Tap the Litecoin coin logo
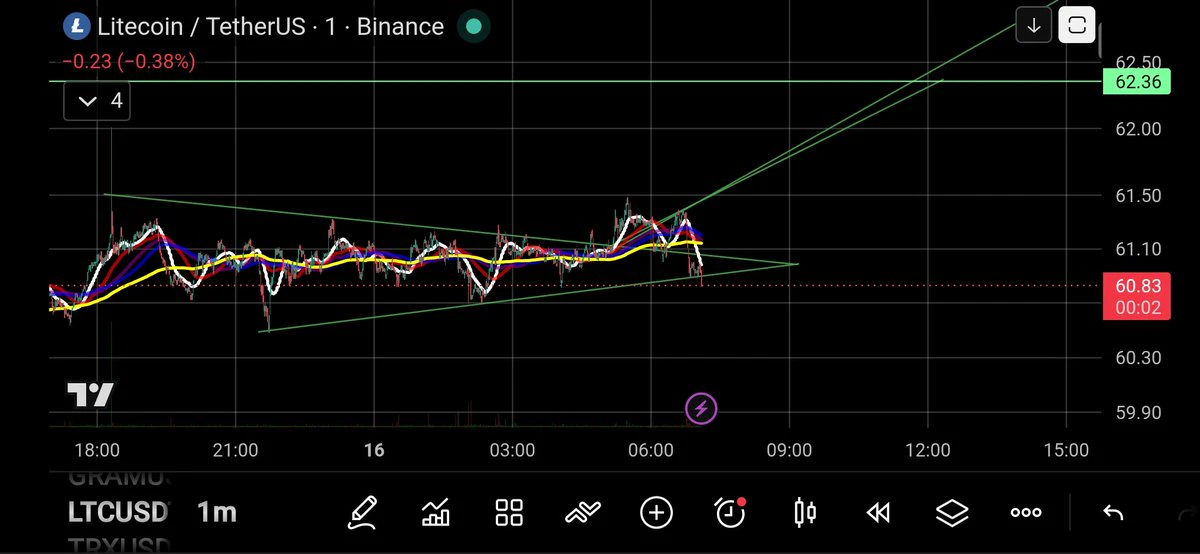Viewport: 1200px width, 554px height. [75, 27]
